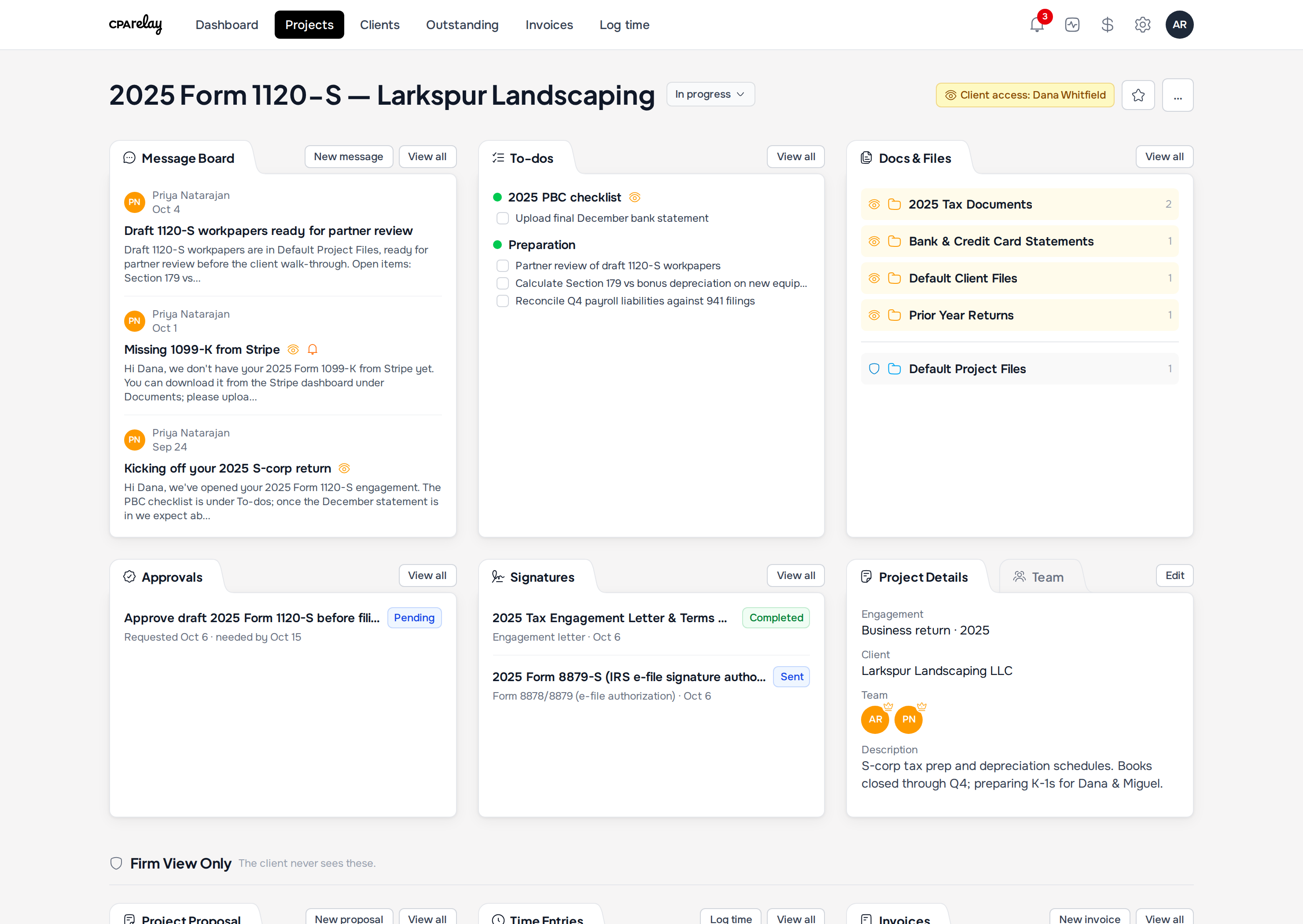Open the 2025 Tax Documents folder icon
Screen dimensions: 1303x924
tap(894, 204)
